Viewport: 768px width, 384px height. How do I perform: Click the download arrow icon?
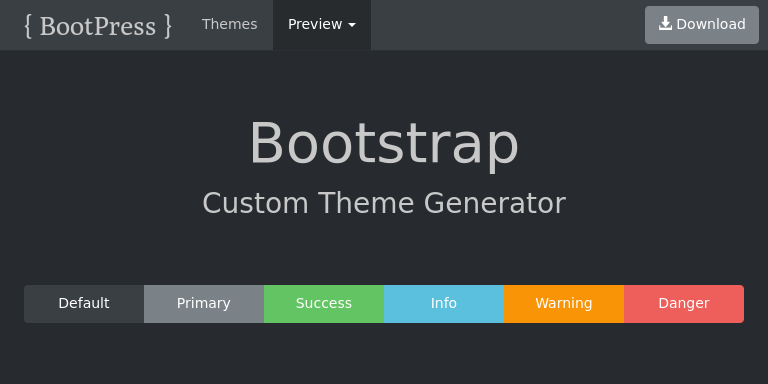point(665,24)
